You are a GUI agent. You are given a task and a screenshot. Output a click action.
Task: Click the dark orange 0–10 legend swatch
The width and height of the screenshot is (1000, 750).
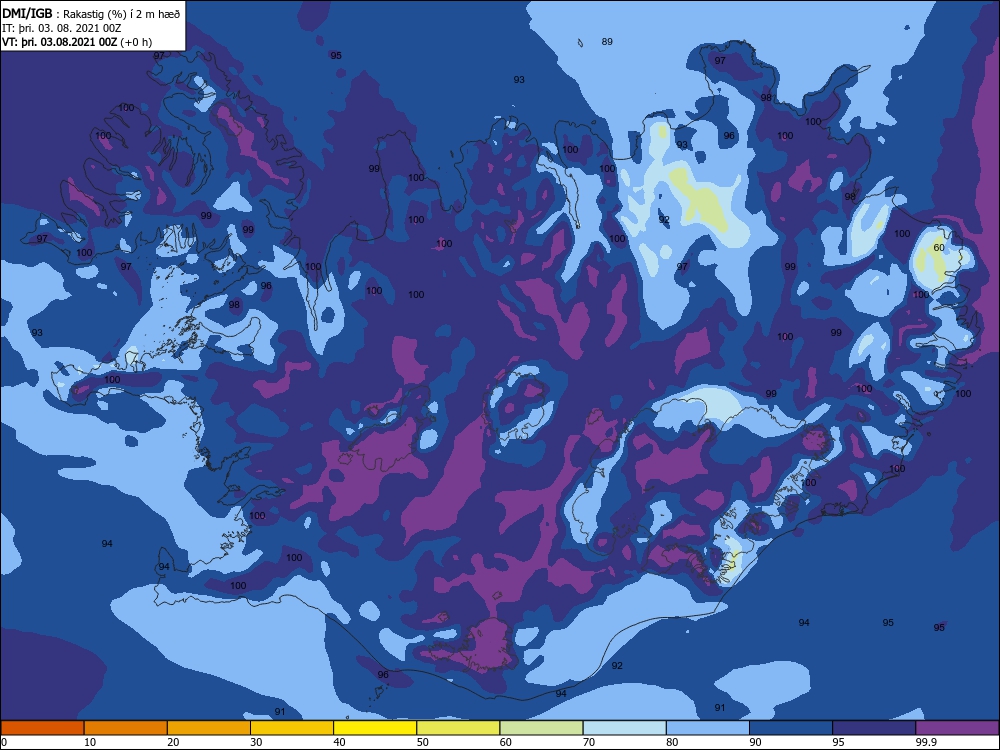[x=42, y=728]
